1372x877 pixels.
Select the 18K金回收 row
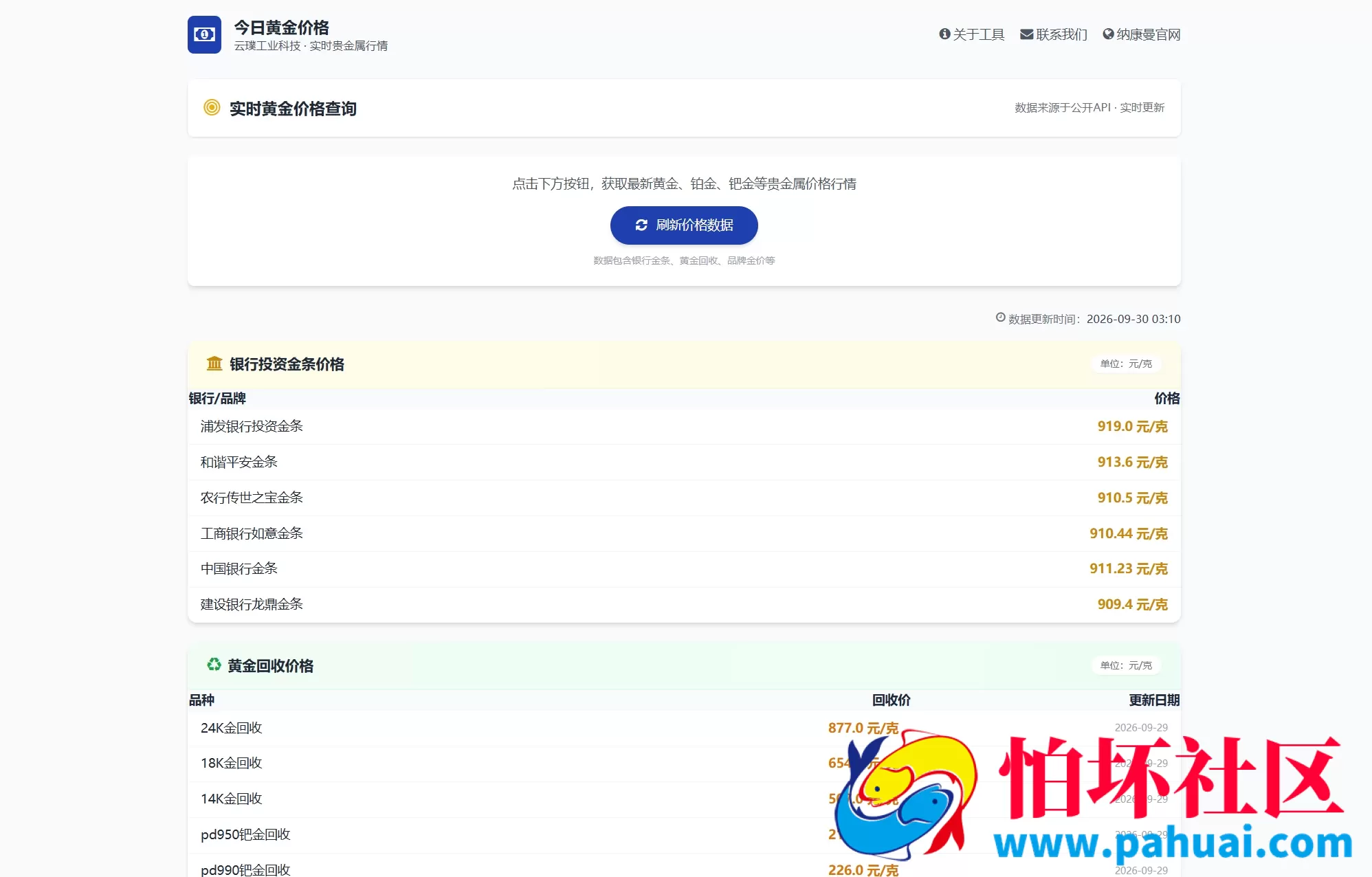684,764
